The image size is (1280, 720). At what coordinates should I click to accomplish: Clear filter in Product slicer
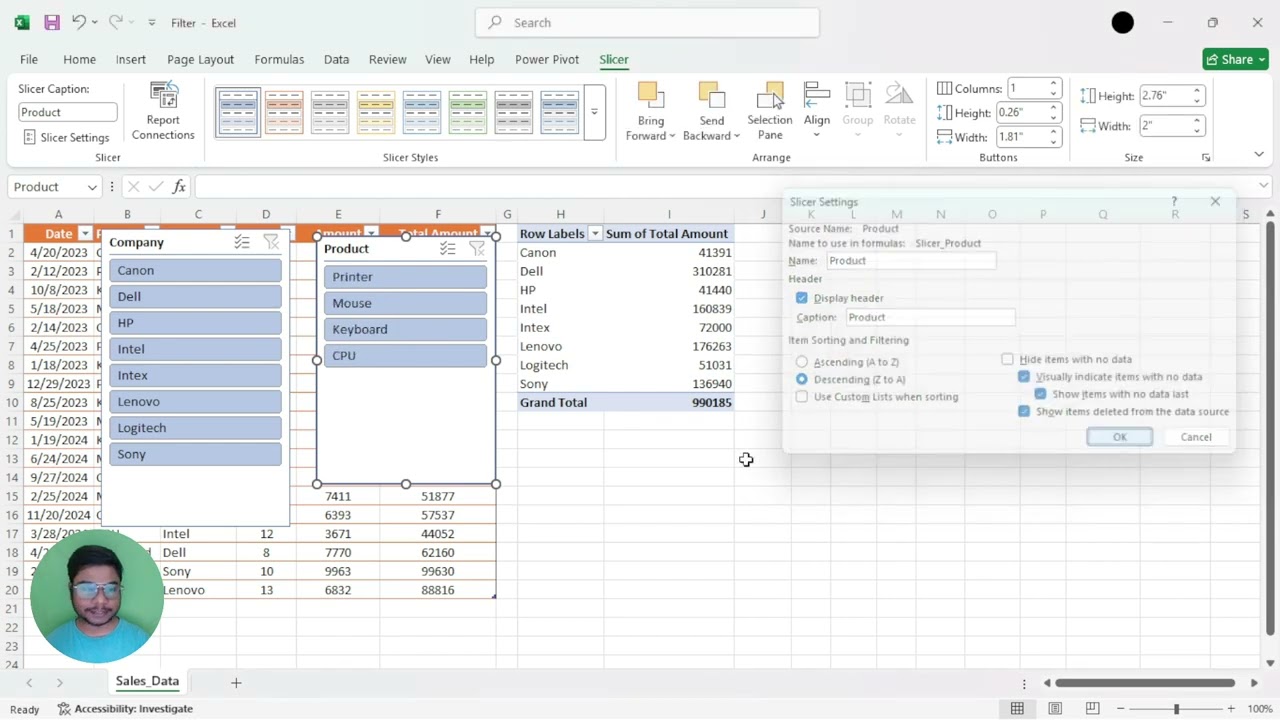(x=477, y=248)
